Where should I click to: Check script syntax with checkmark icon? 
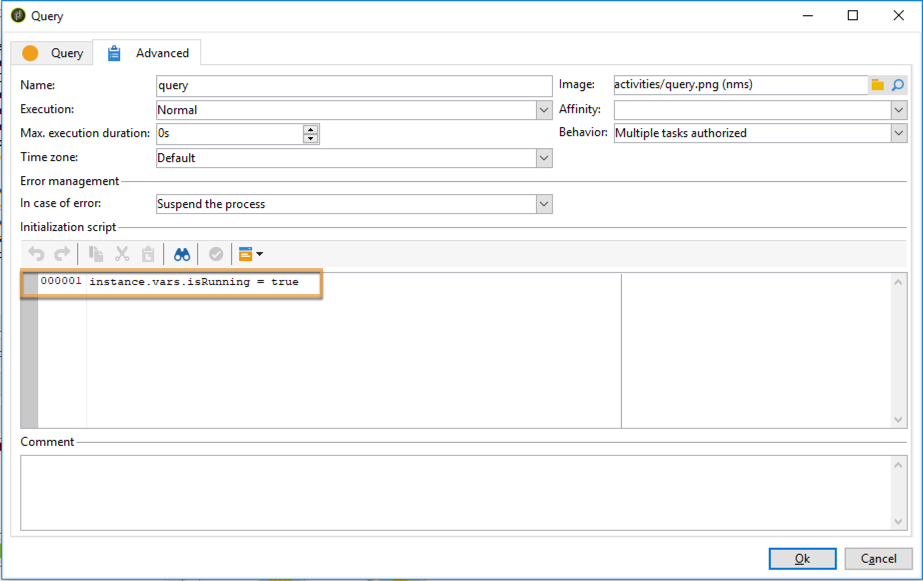[x=216, y=254]
